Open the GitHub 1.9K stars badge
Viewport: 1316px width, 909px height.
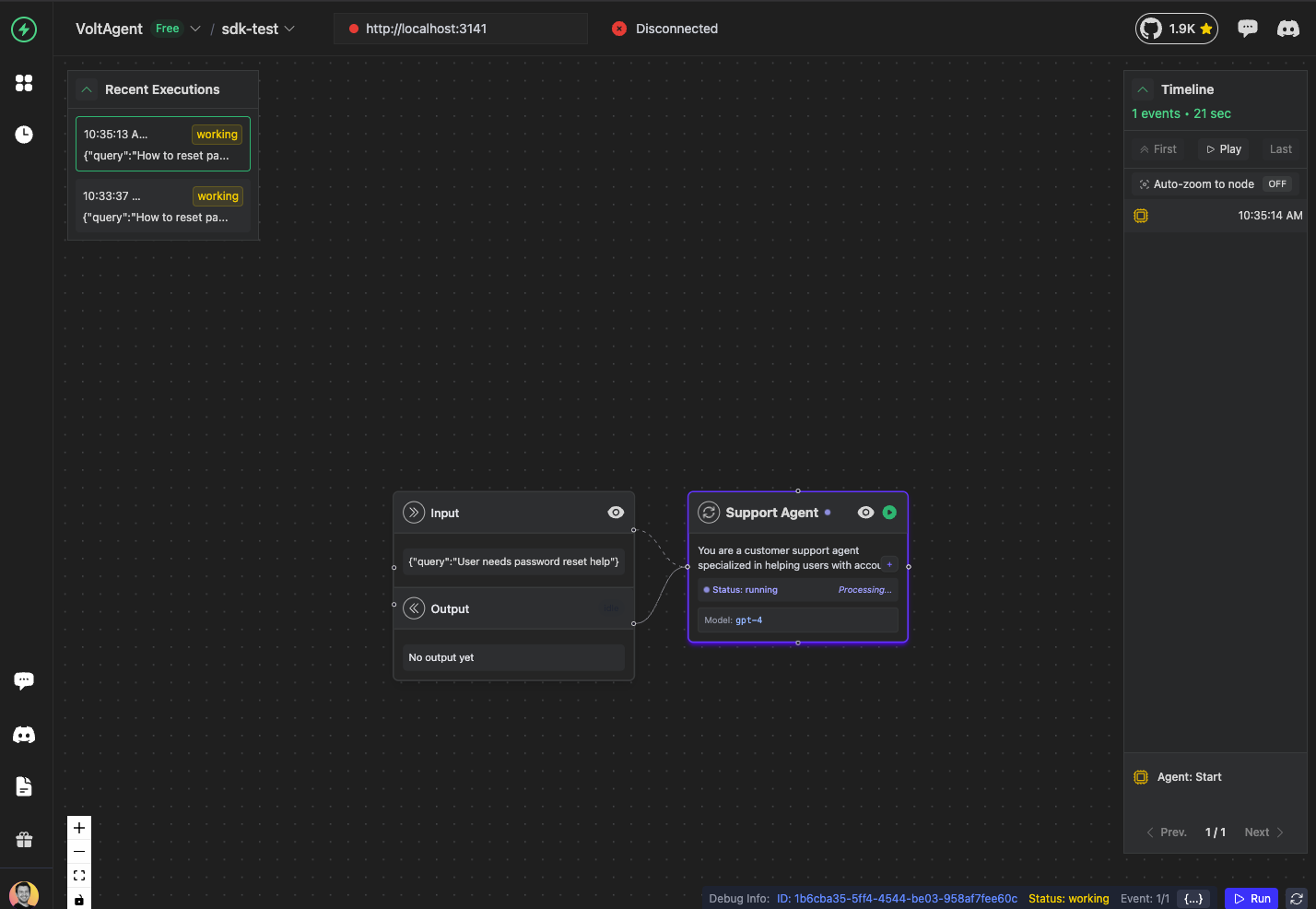[1176, 29]
